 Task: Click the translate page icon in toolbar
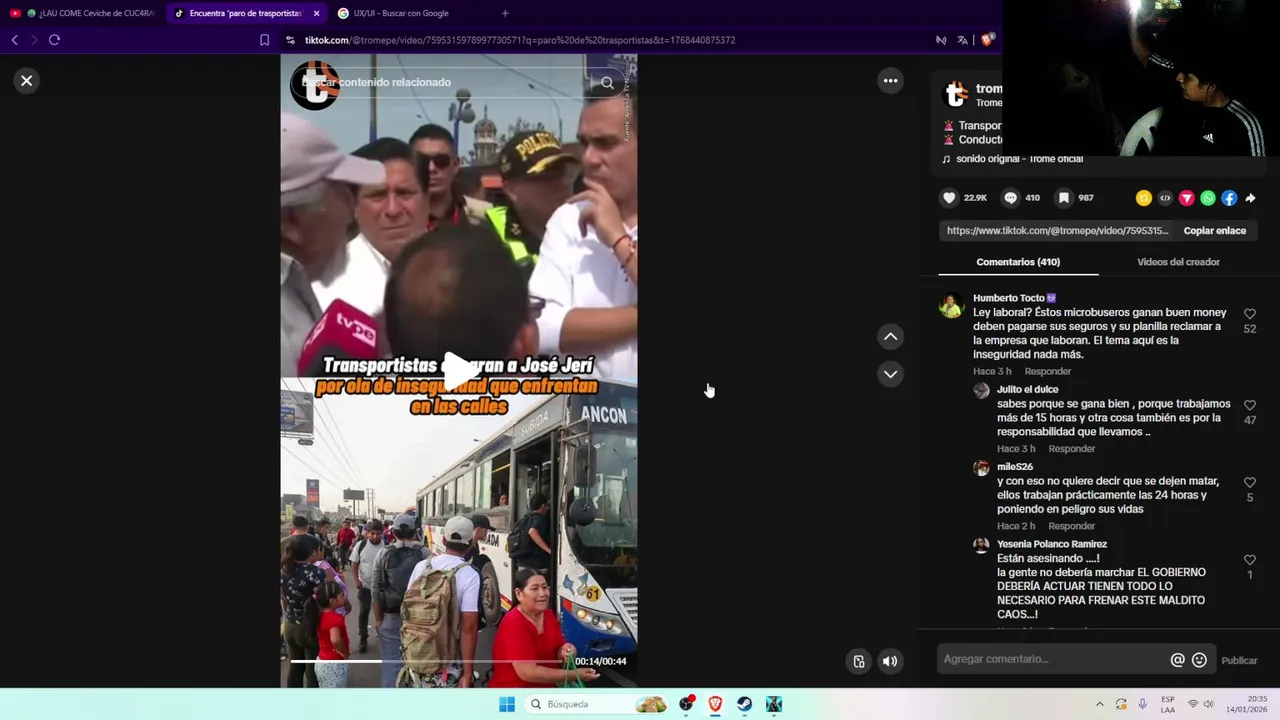click(962, 40)
